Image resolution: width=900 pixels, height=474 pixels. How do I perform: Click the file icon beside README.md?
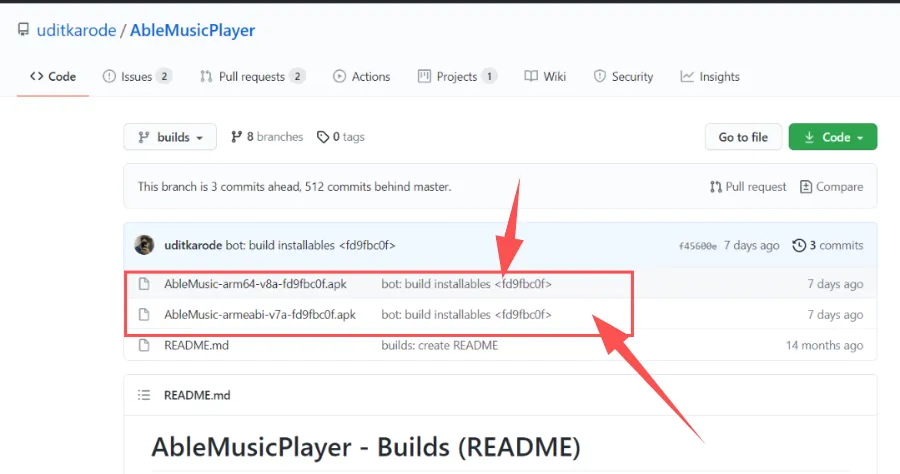pyautogui.click(x=144, y=345)
